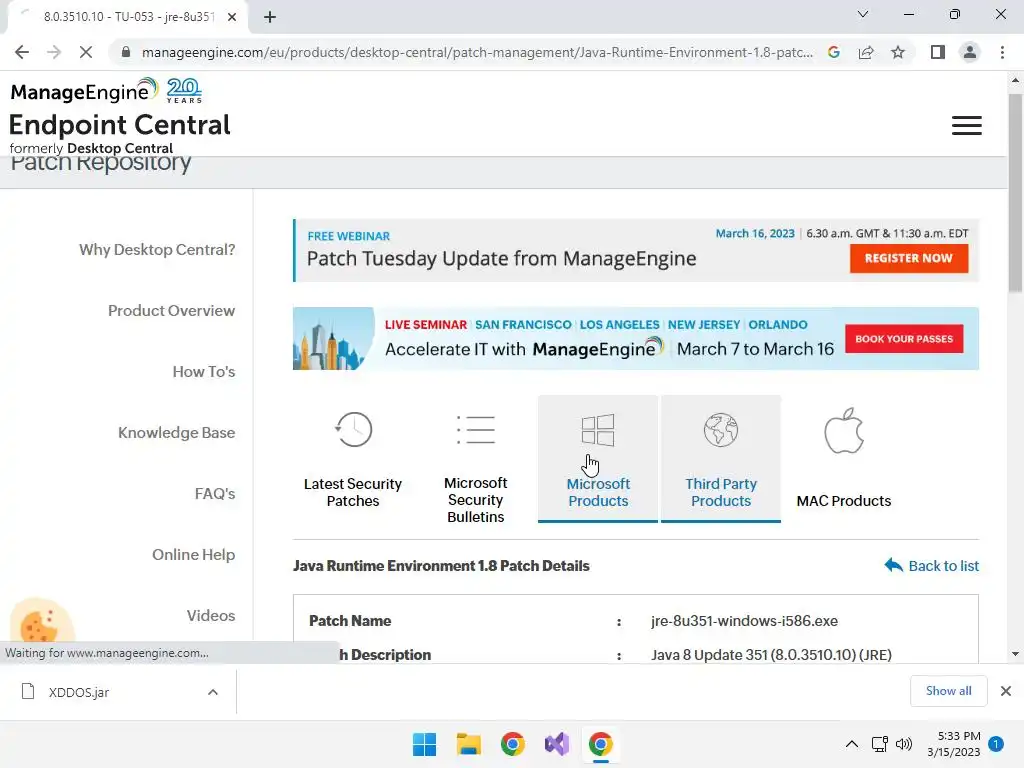Open File Explorer from taskbar

468,744
